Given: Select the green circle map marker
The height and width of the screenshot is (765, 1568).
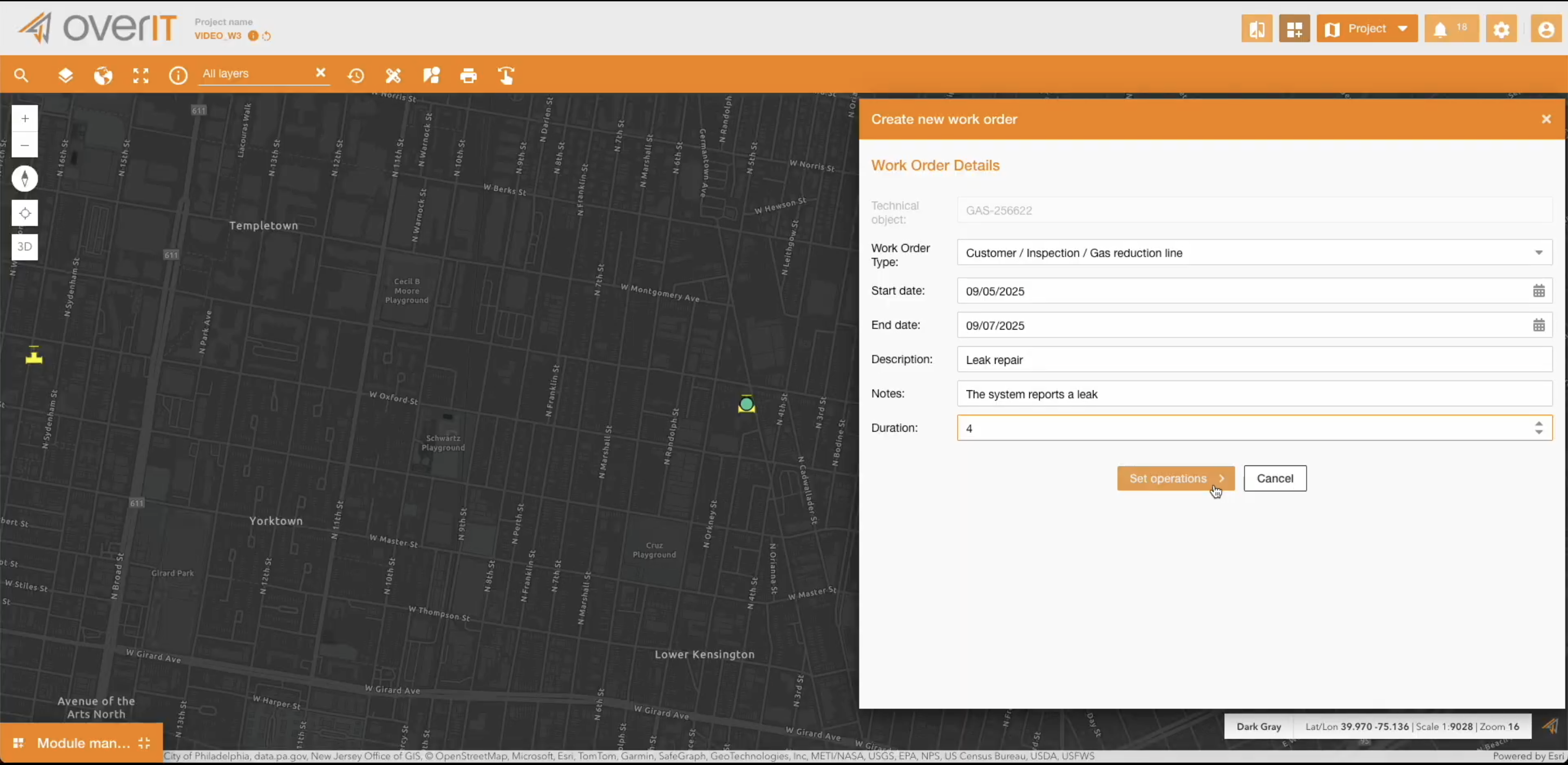Looking at the screenshot, I should pos(747,404).
